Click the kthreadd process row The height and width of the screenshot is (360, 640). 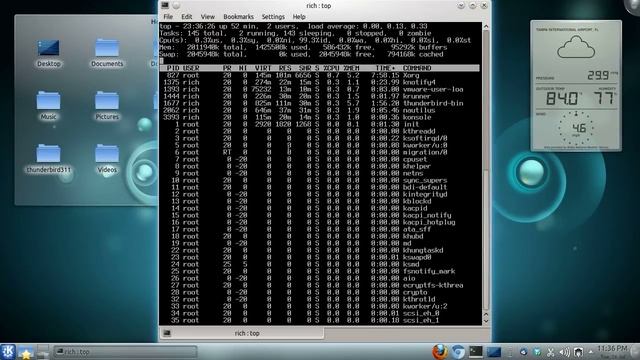tap(319, 131)
